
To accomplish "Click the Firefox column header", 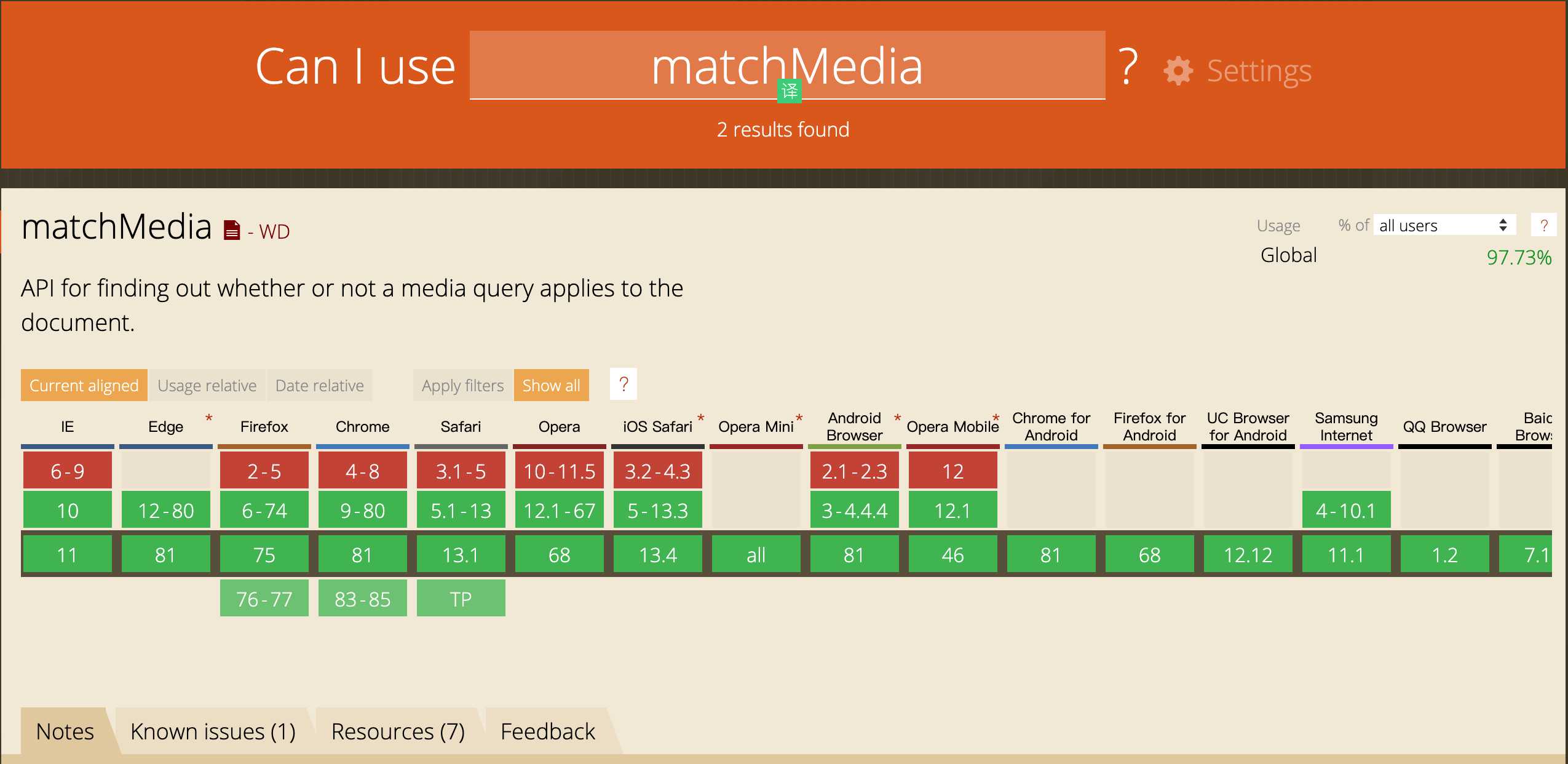I will (264, 426).
